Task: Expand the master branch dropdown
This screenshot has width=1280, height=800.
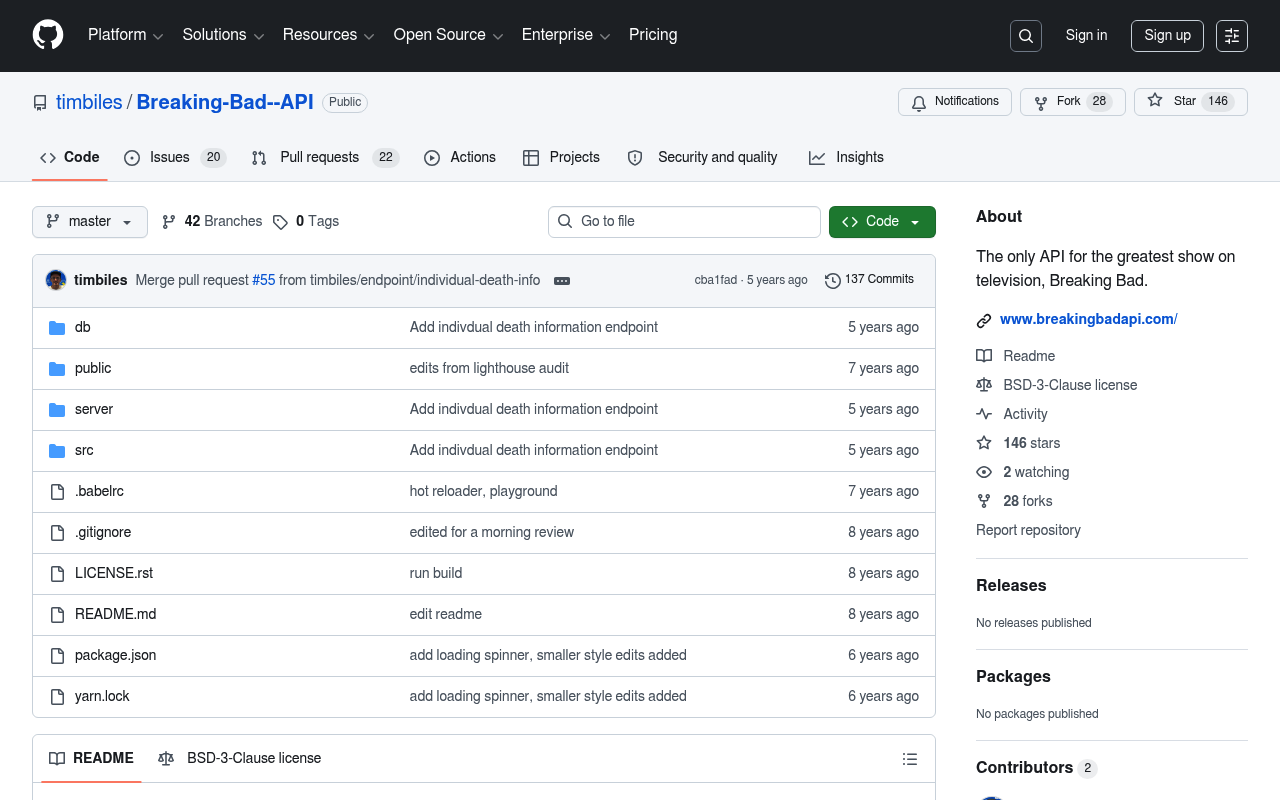Action: pyautogui.click(x=90, y=222)
